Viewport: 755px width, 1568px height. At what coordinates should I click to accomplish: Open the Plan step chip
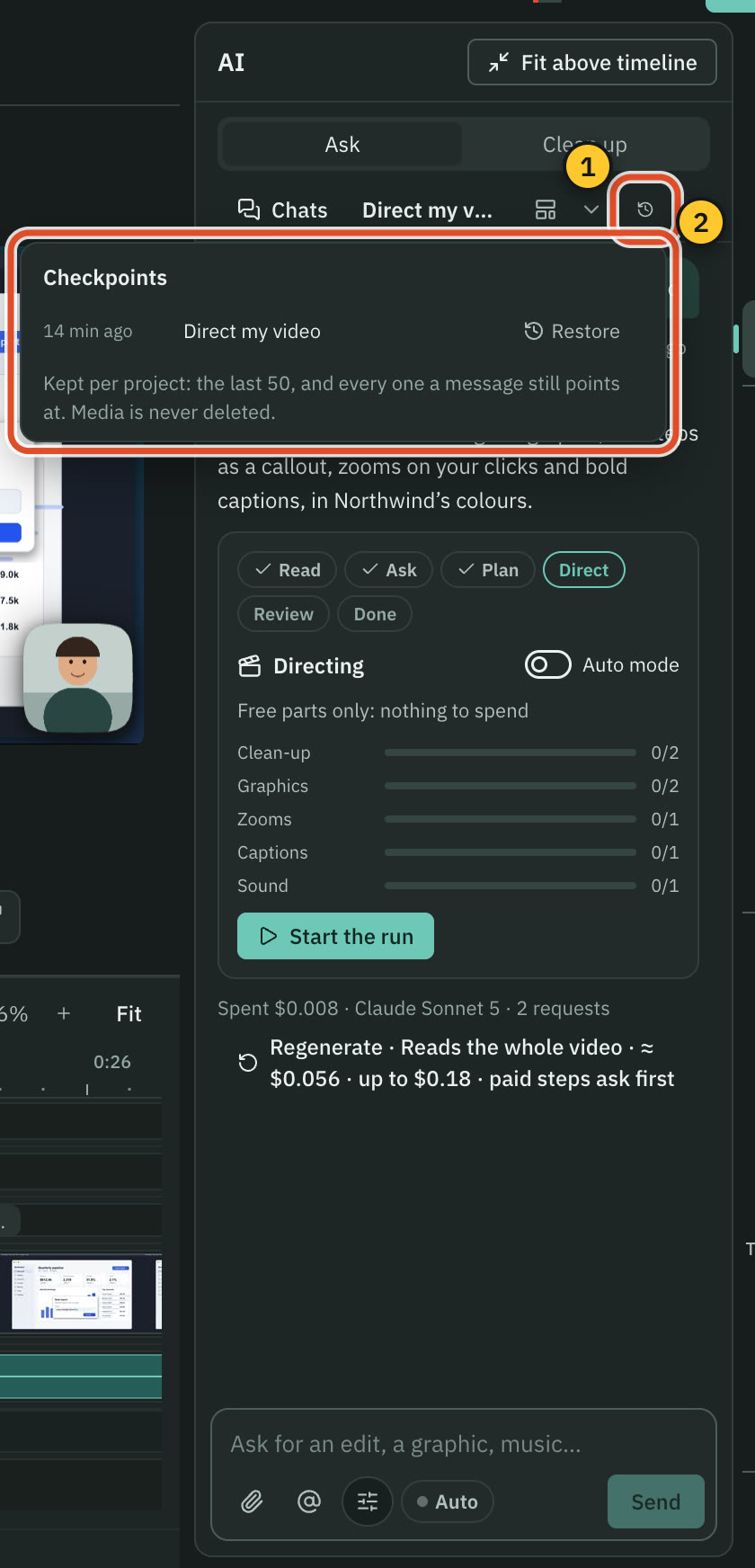[488, 570]
